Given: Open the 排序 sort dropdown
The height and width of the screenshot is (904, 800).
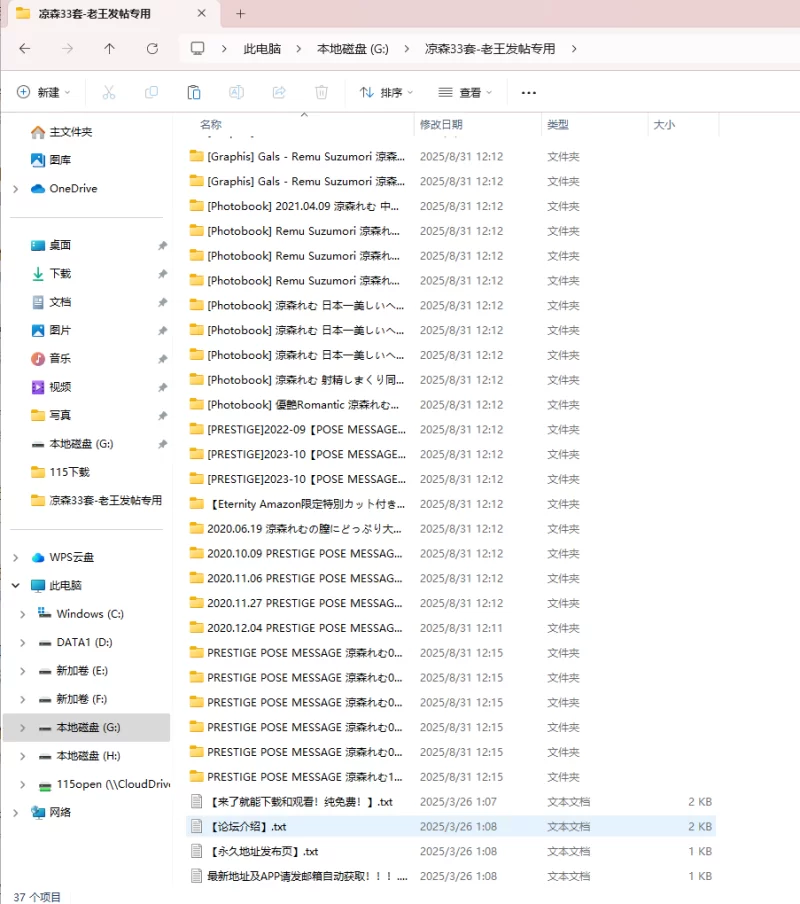Looking at the screenshot, I should [387, 92].
